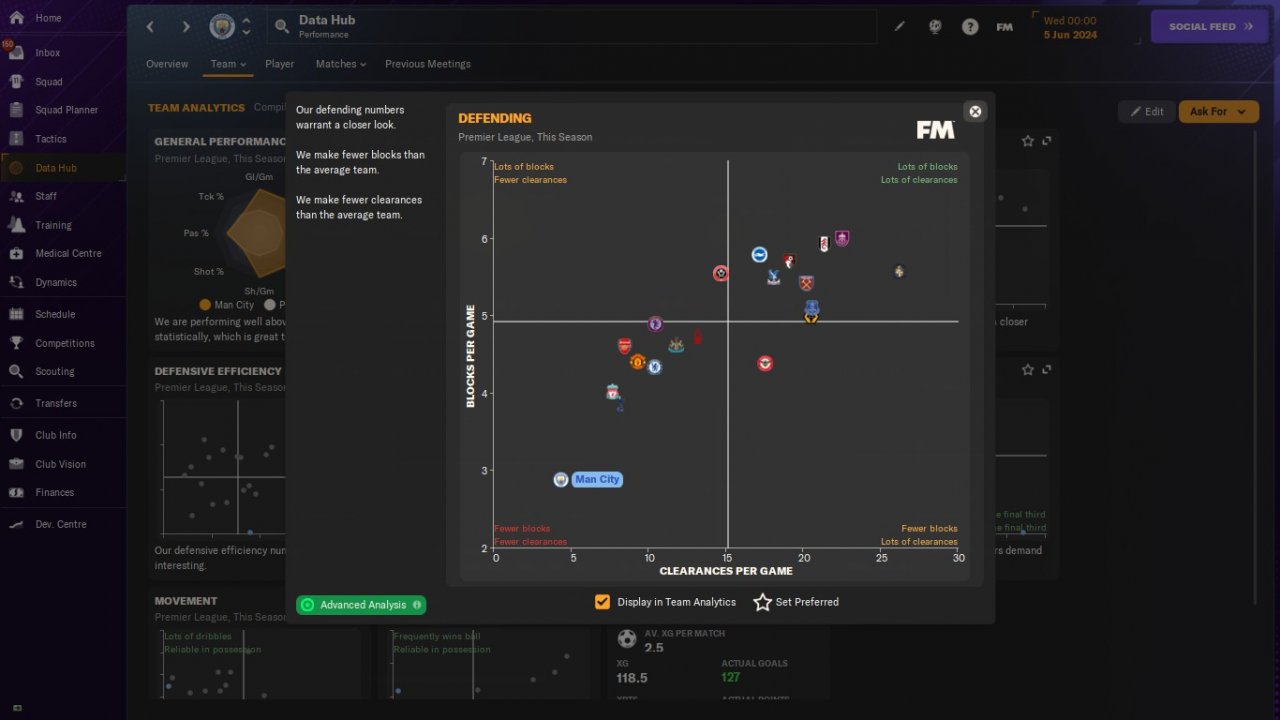Click the Chelsea badge on the chart

[x=654, y=367]
